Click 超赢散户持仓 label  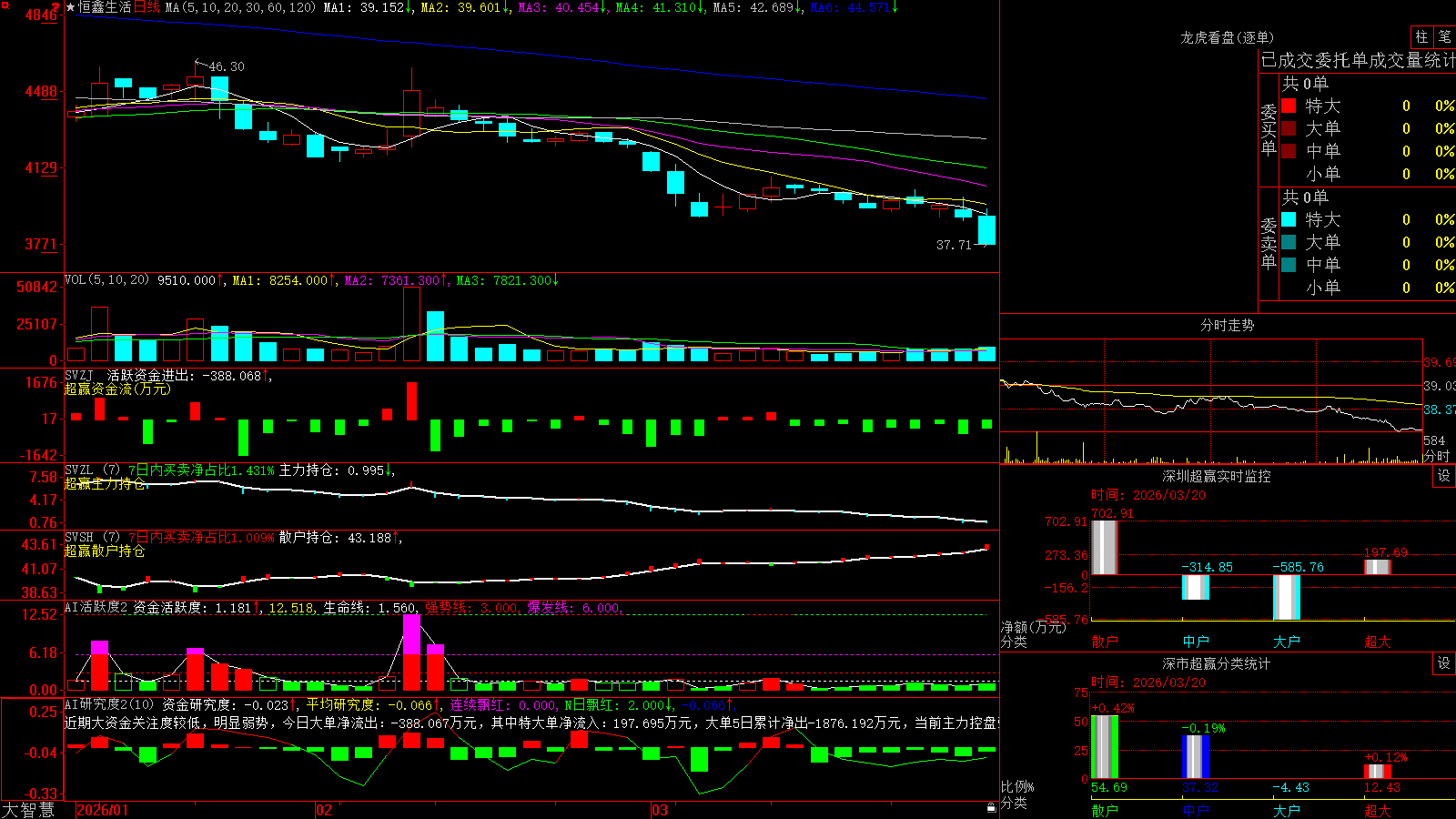[105, 551]
